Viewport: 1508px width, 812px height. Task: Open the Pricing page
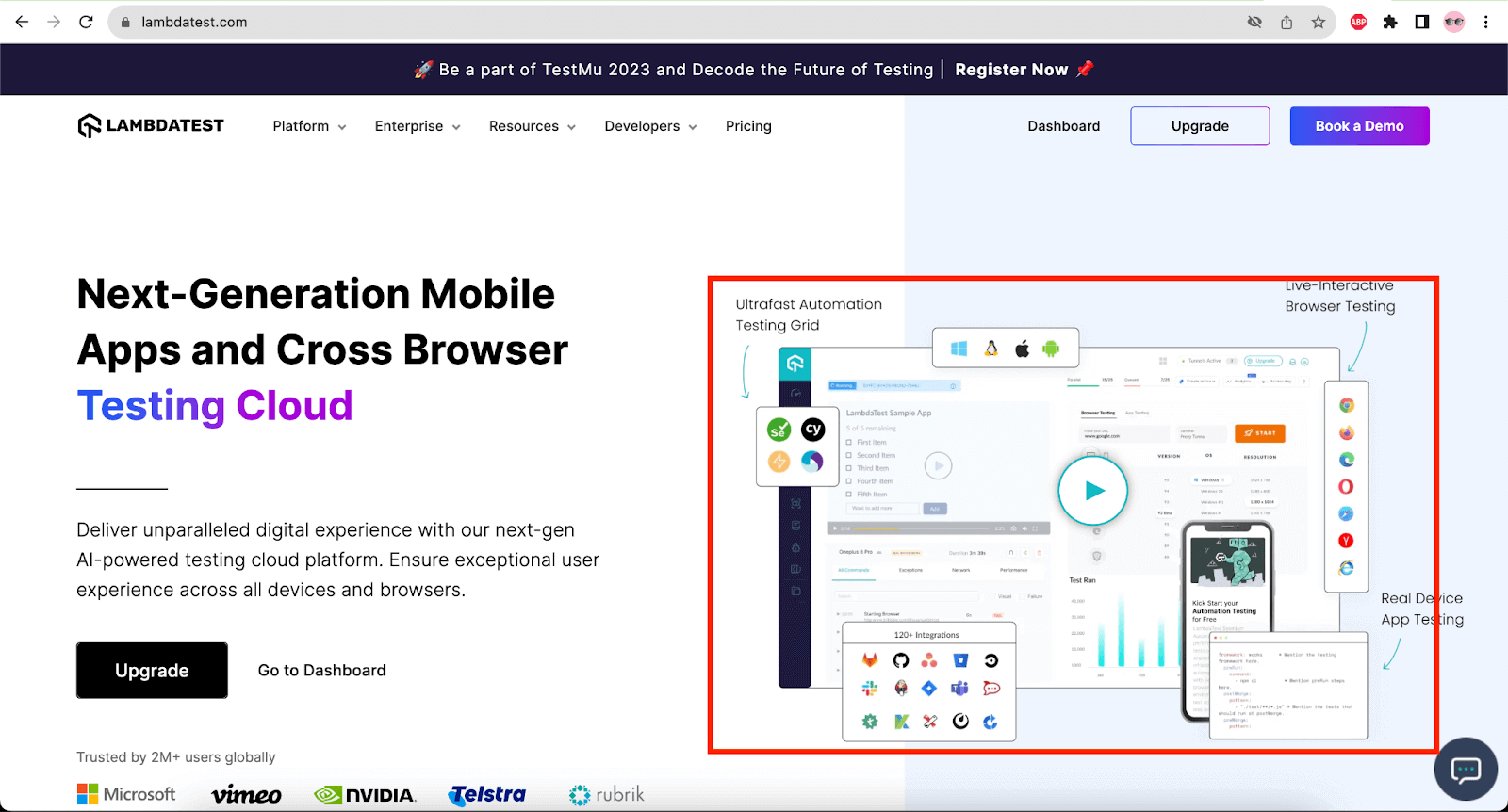click(748, 126)
